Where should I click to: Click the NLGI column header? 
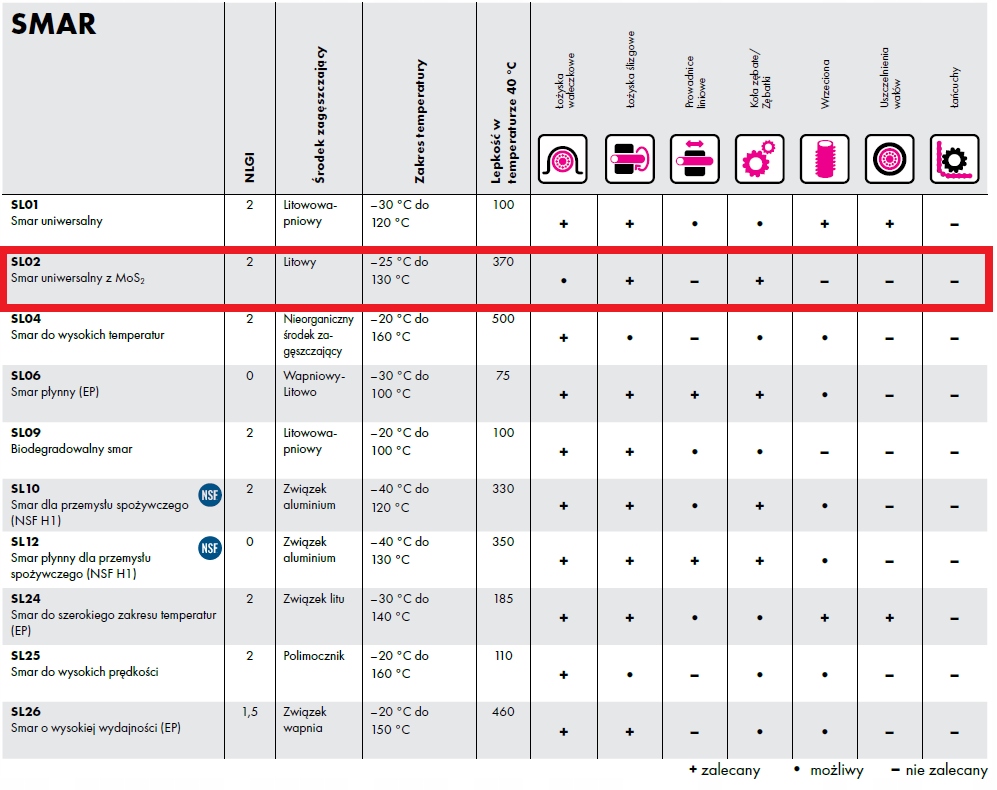pyautogui.click(x=250, y=167)
